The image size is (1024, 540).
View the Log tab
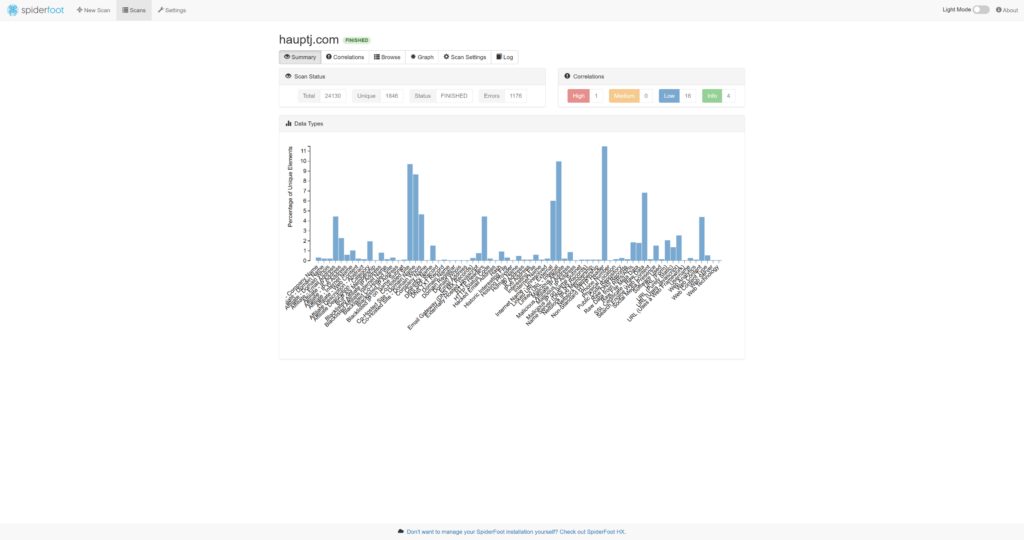click(x=505, y=57)
